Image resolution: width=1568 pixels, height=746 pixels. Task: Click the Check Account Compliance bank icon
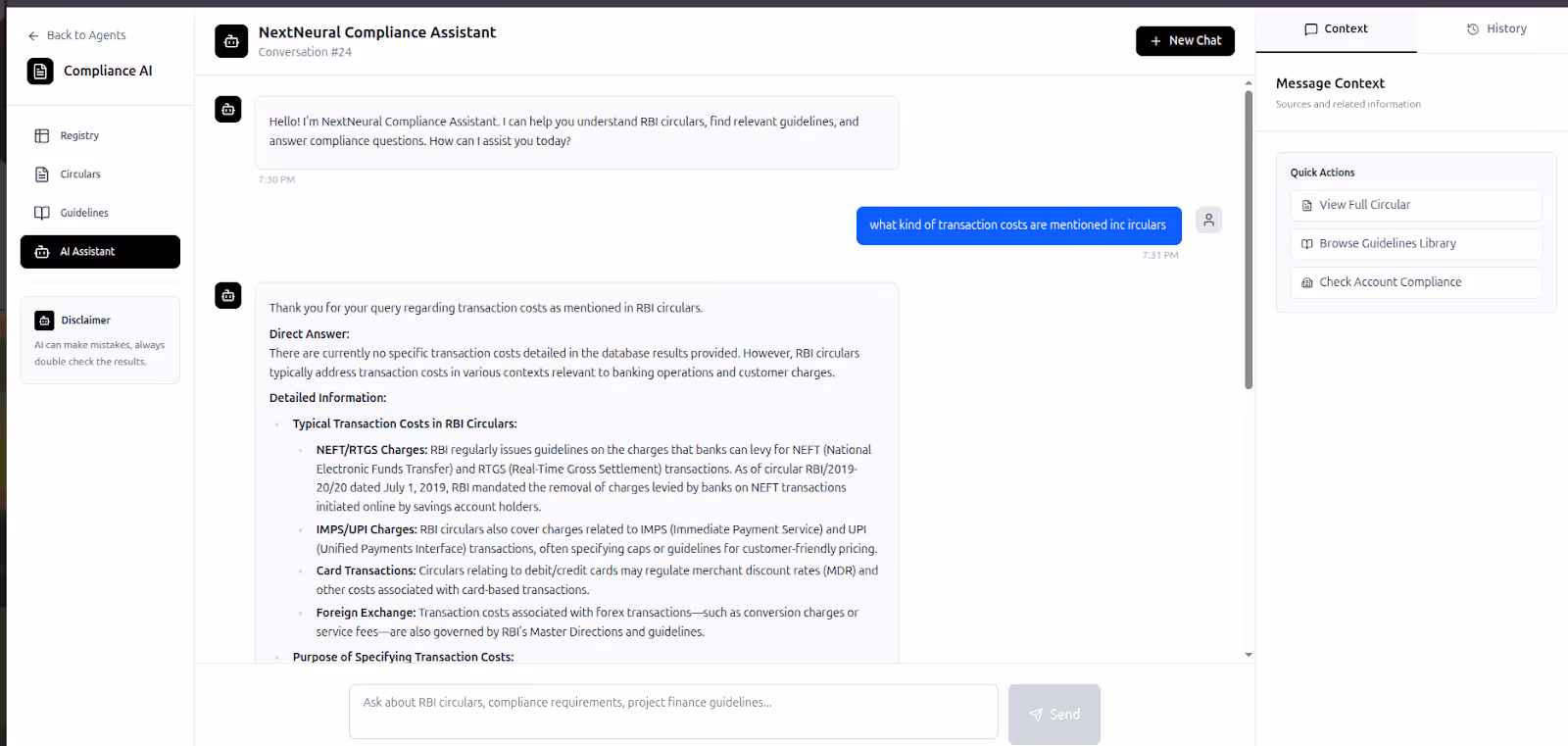pos(1307,282)
